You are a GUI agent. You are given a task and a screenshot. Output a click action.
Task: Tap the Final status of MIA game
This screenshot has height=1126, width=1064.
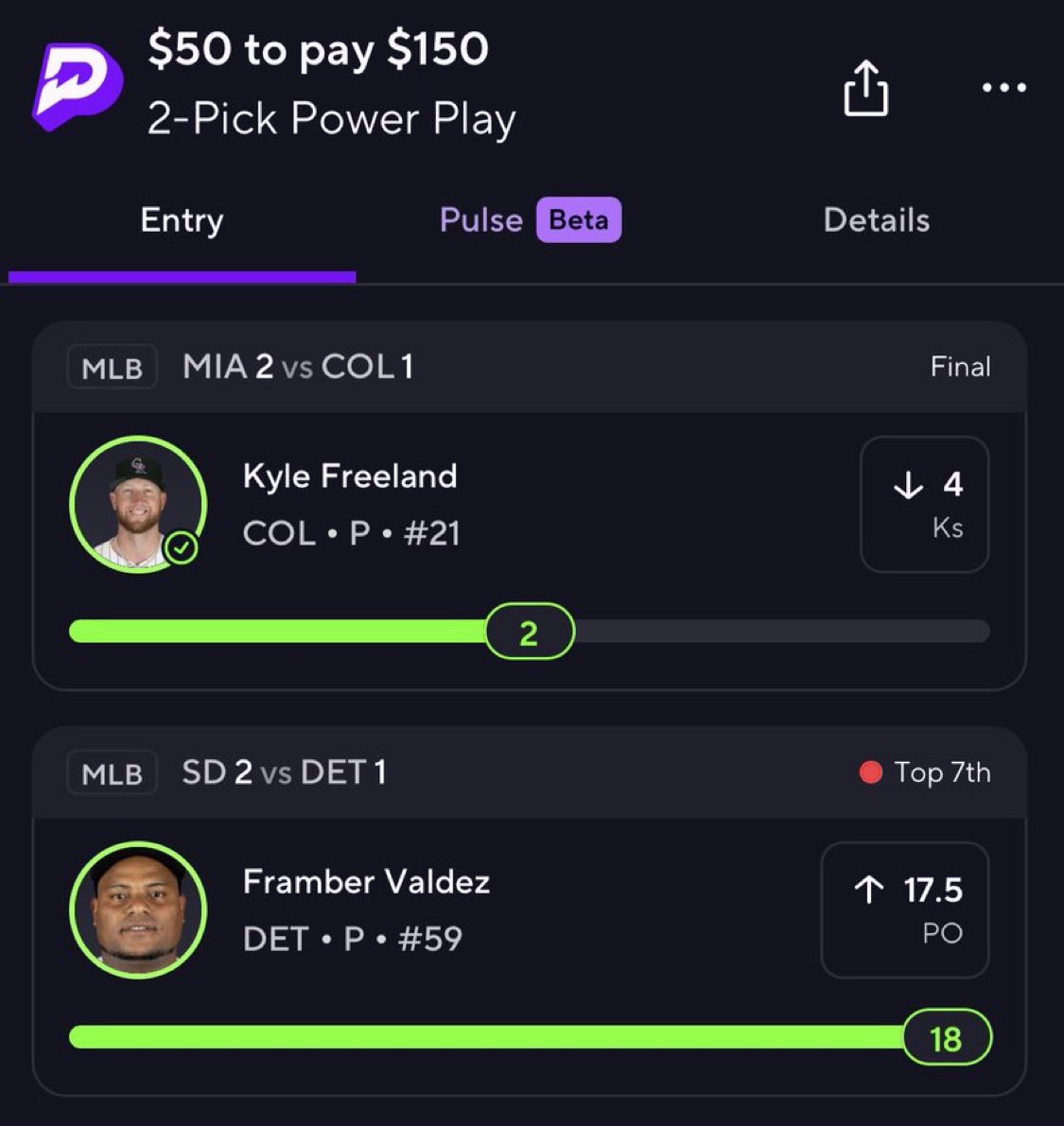960,367
